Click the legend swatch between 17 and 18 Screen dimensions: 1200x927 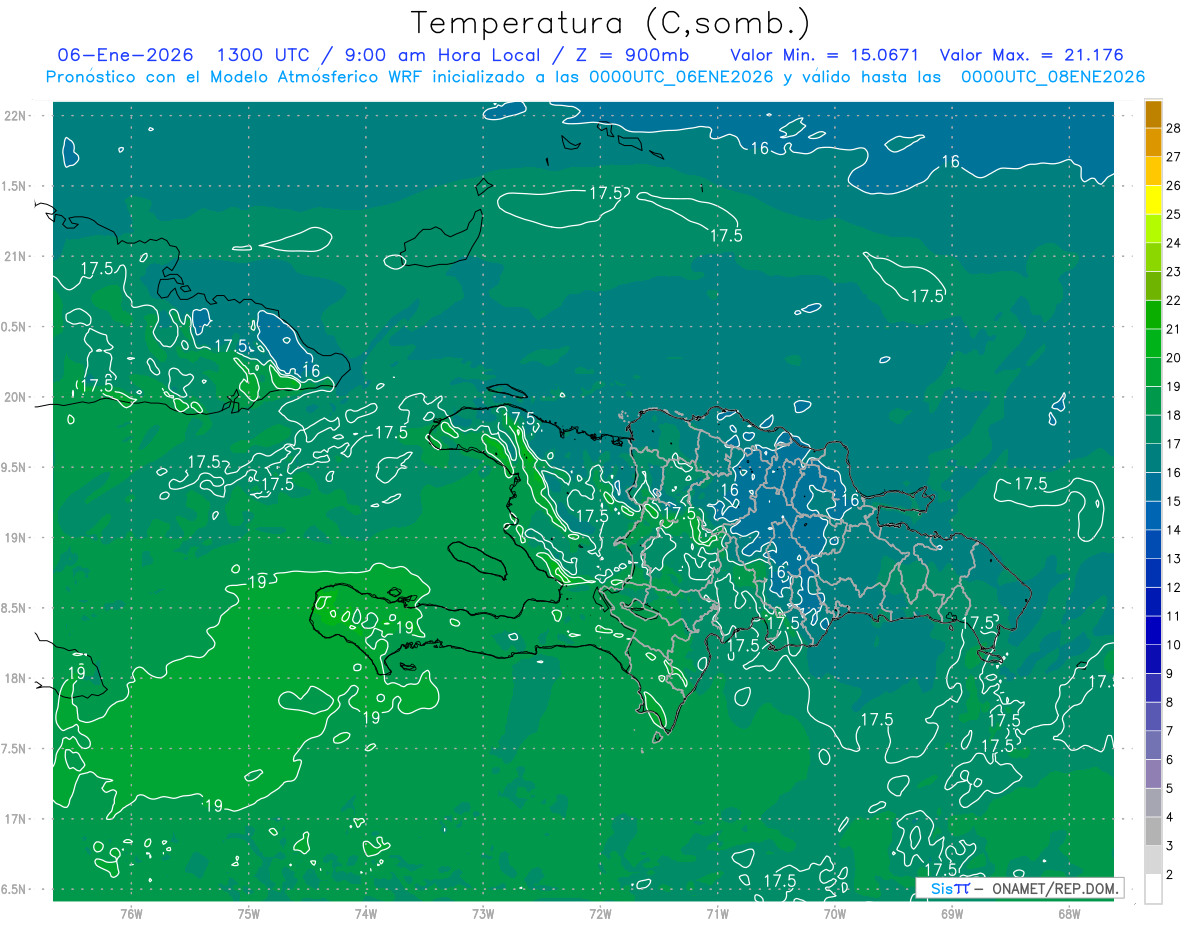pyautogui.click(x=1153, y=429)
